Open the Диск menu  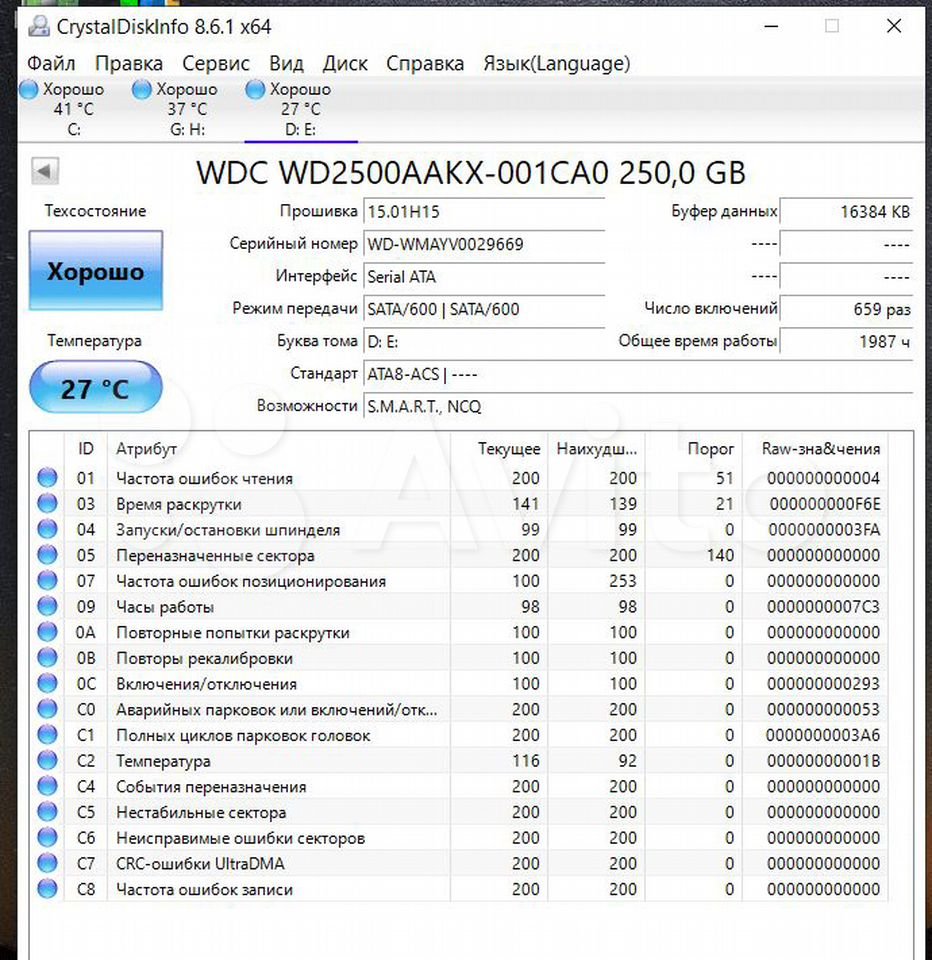pos(345,63)
